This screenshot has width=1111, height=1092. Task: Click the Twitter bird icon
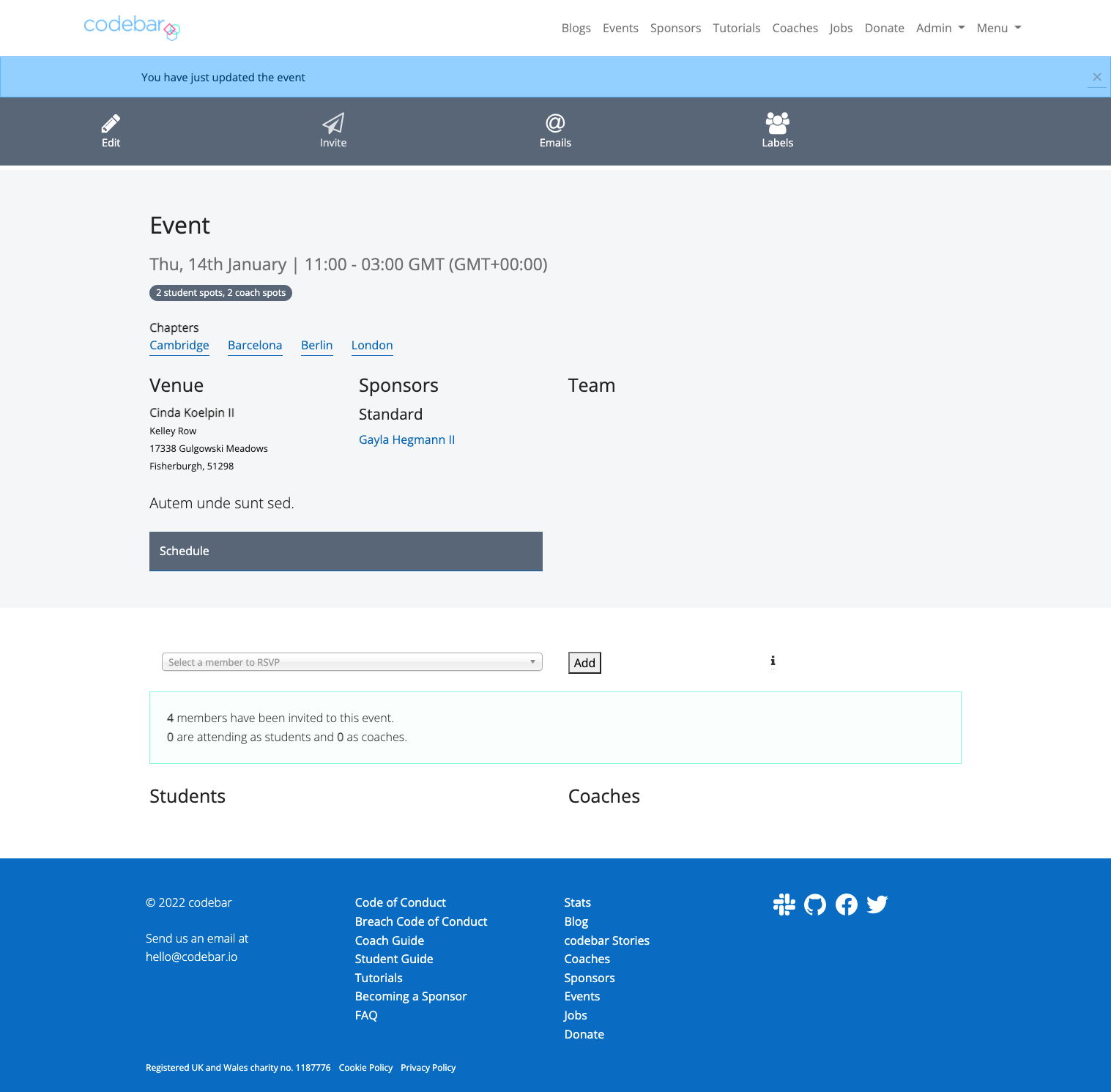point(877,905)
